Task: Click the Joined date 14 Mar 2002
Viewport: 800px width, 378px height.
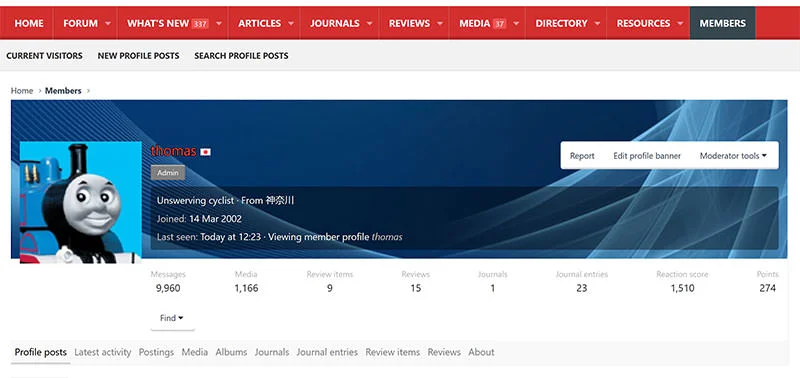Action: (215, 219)
